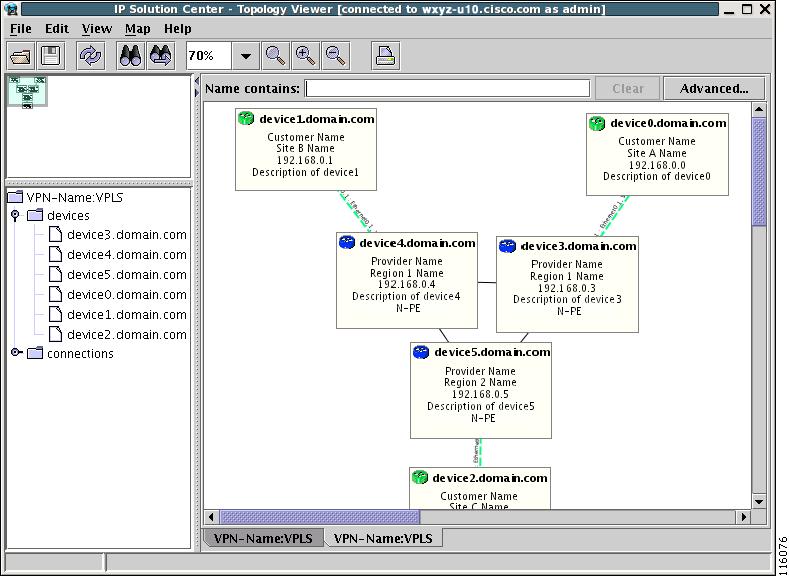Click the file icon next to device5.domain.com
789x576 pixels.
55,274
